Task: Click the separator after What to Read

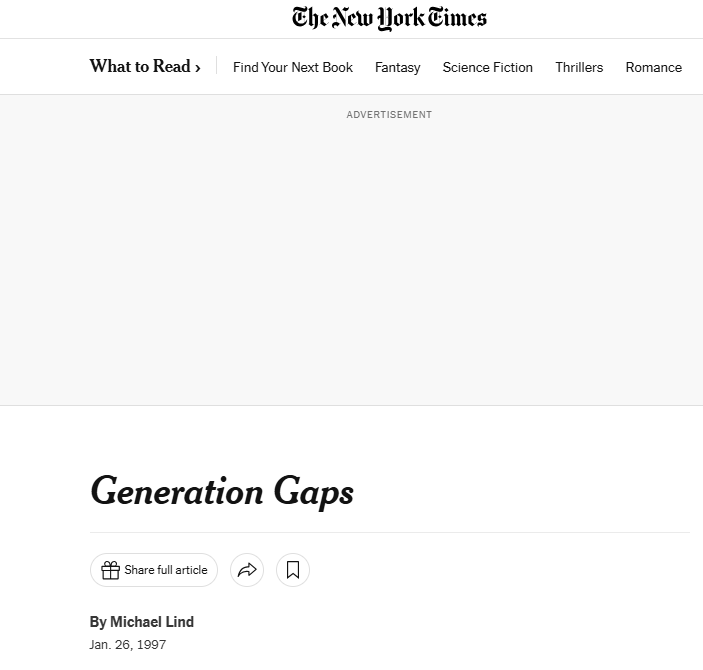Action: coord(217,67)
